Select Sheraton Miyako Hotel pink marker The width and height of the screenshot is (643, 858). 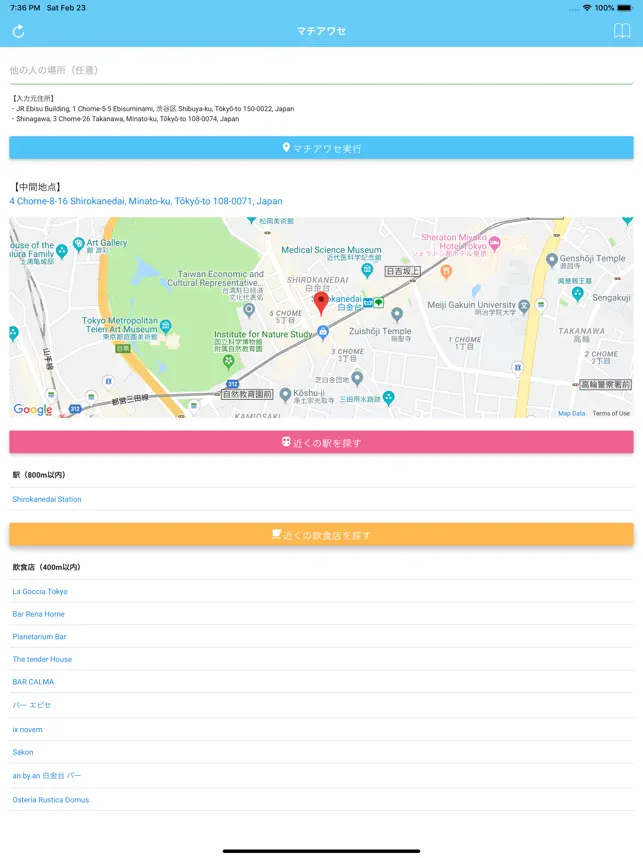(x=494, y=243)
